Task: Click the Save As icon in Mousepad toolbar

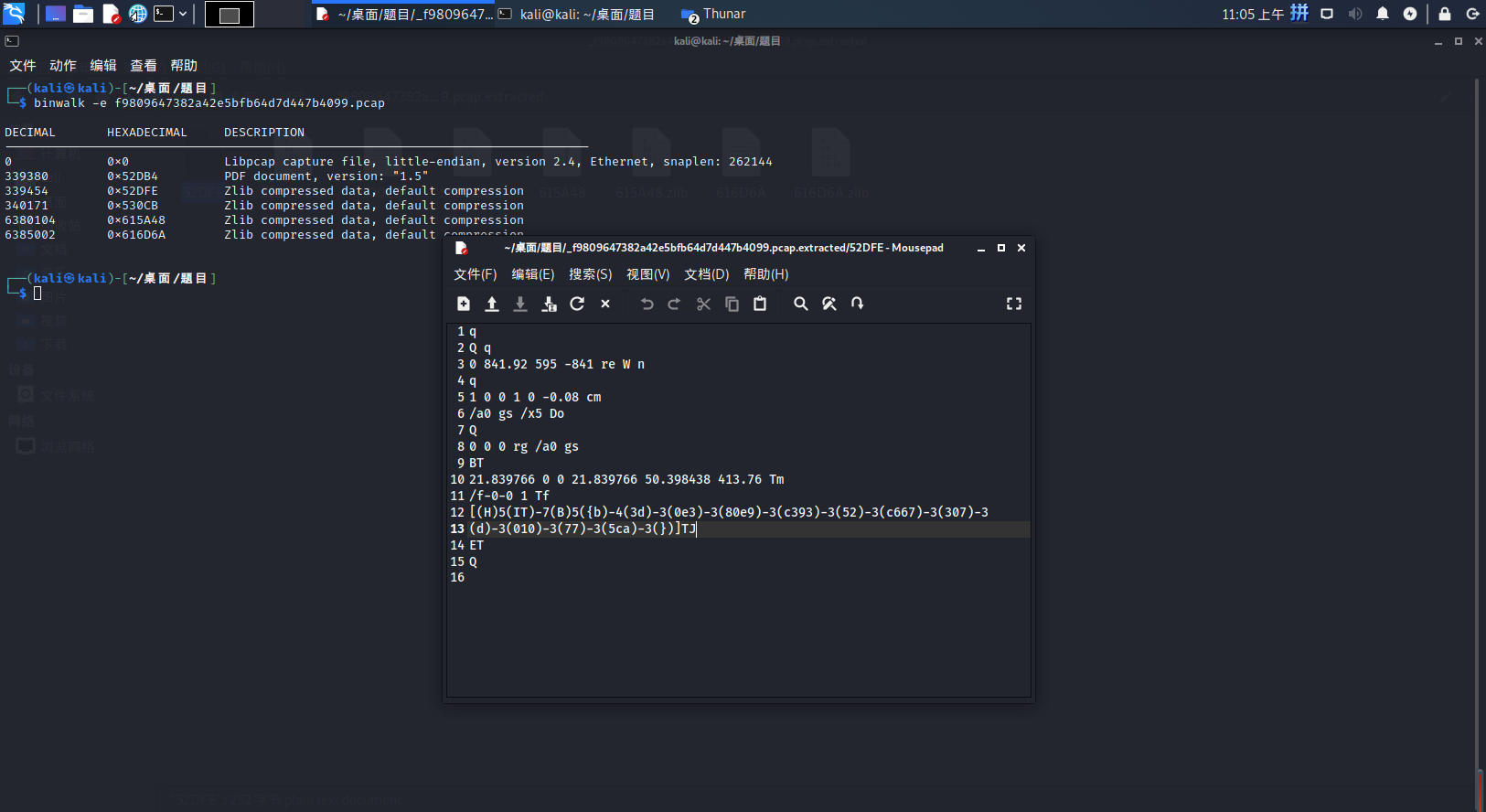Action: (x=549, y=304)
